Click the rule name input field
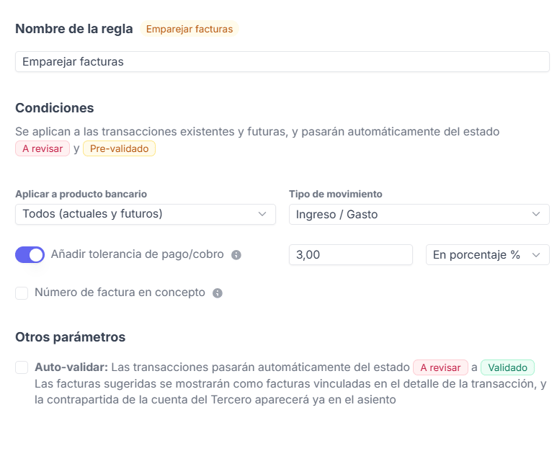 [x=282, y=62]
